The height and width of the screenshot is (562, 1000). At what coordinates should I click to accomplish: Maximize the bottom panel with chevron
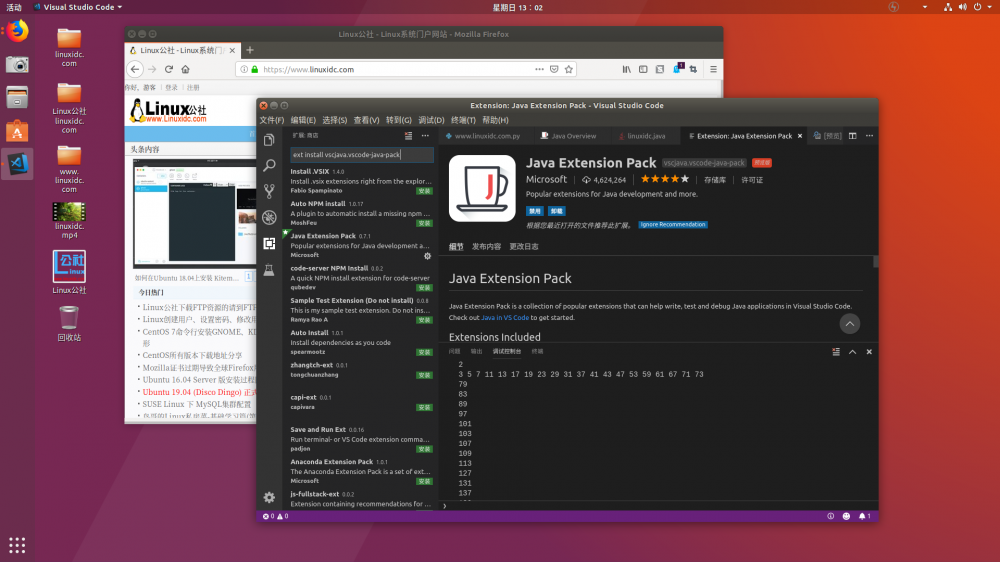click(x=853, y=351)
